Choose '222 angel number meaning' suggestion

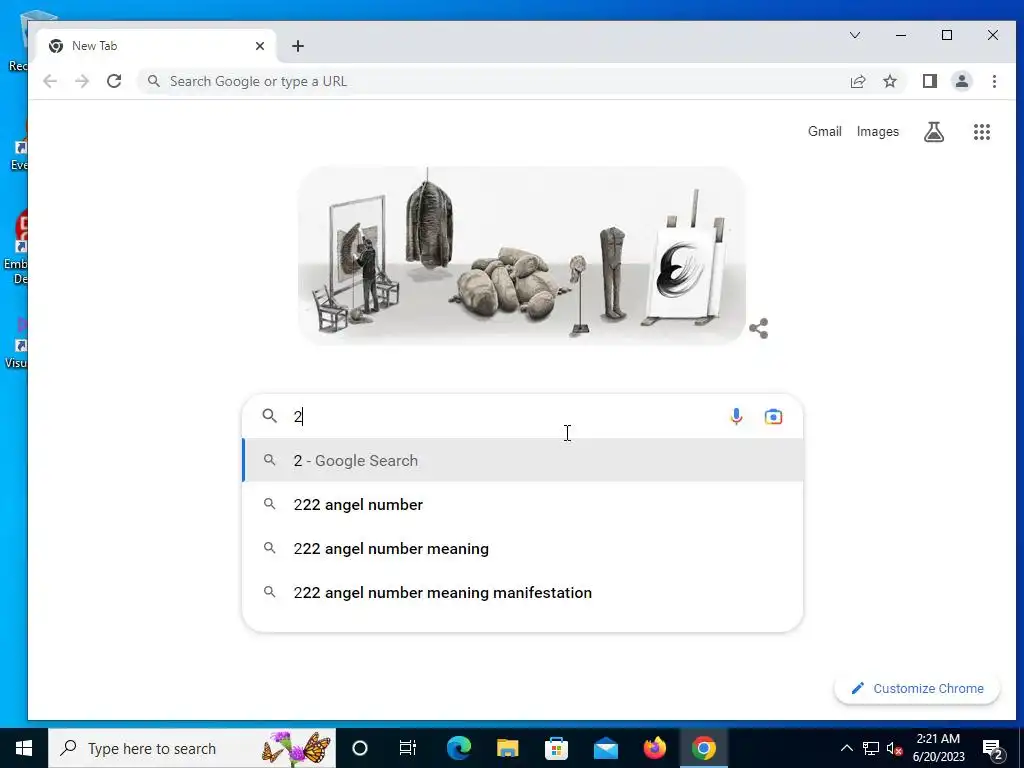tap(522, 549)
